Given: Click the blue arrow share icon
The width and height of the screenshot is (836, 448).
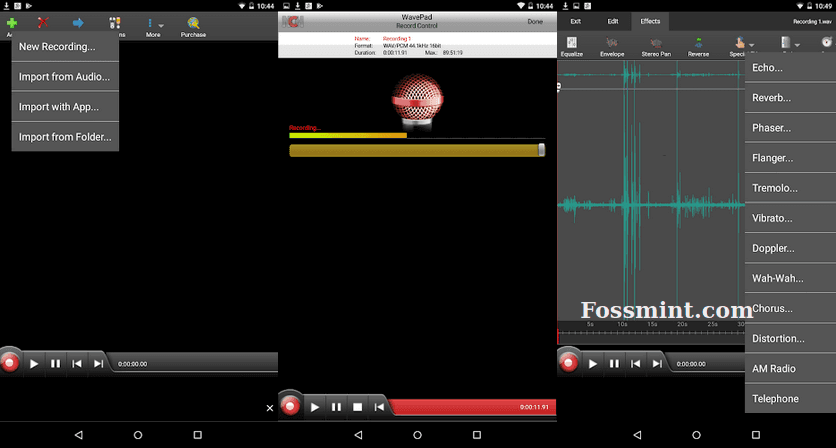Looking at the screenshot, I should point(77,22).
